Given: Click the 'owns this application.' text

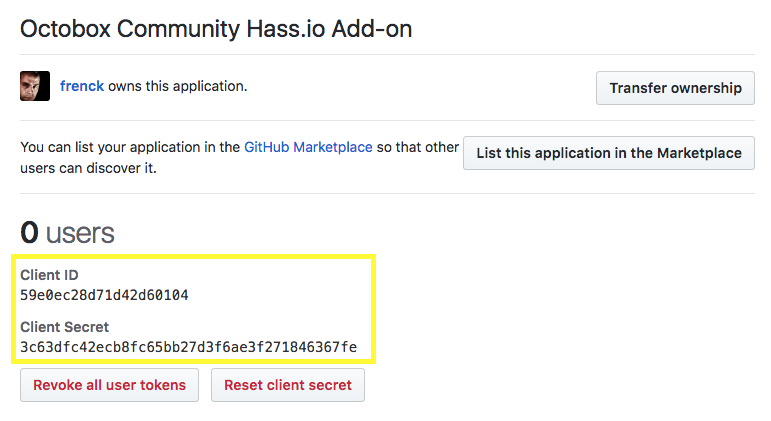Looking at the screenshot, I should point(178,86).
